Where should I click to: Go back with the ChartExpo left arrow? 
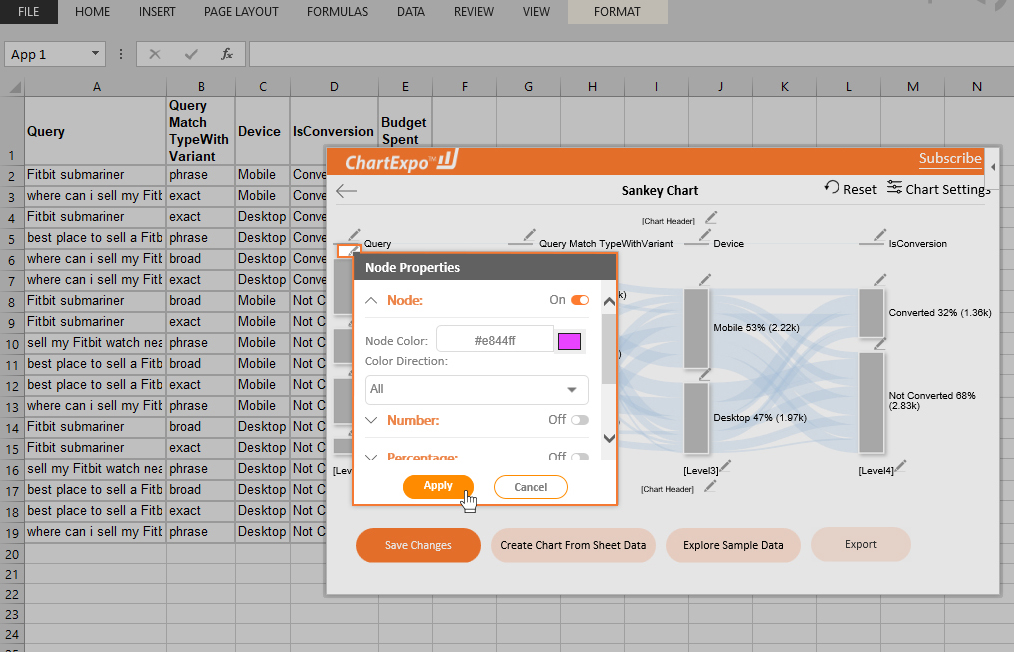pyautogui.click(x=347, y=190)
